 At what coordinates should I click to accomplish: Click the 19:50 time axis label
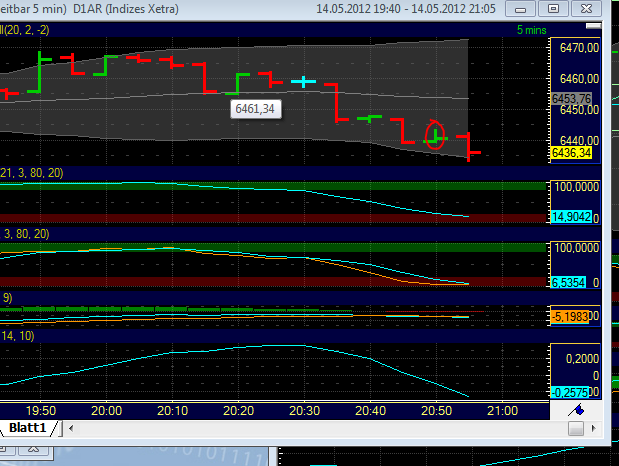(x=41, y=411)
